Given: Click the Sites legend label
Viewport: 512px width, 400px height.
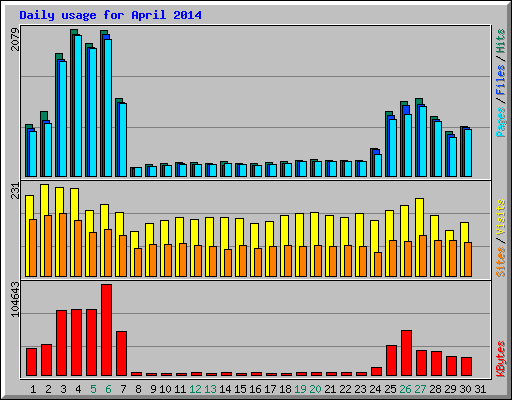Looking at the screenshot, I should tap(501, 262).
